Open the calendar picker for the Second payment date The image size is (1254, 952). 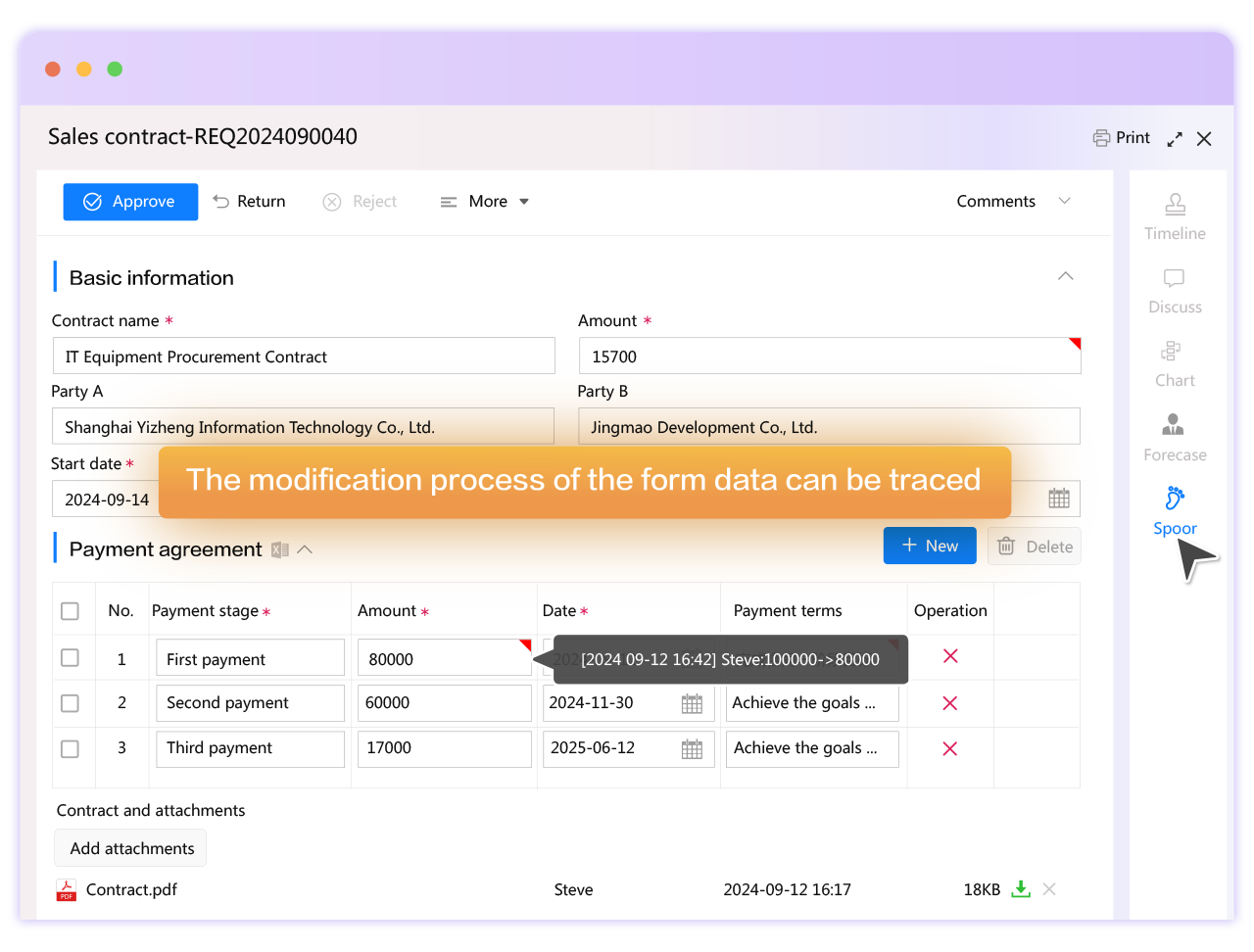tap(691, 703)
